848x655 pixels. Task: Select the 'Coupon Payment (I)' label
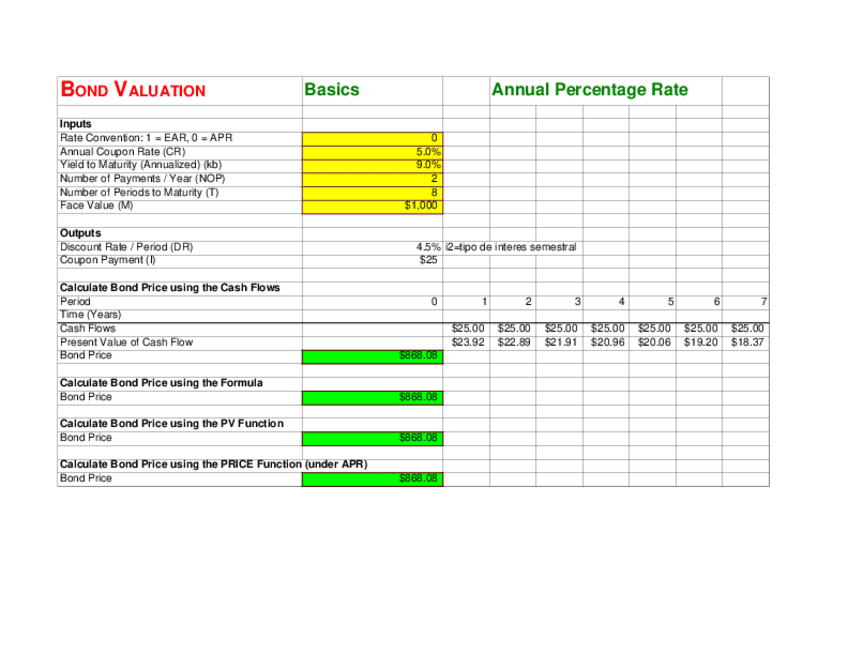click(108, 260)
